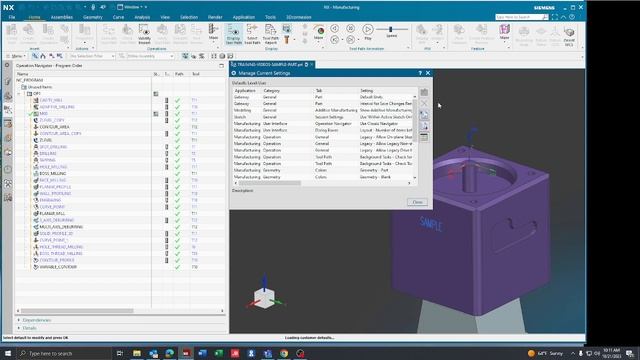This screenshot has width=640, height=360.
Task: Switch to the Geometry ribbon tab
Action: (93, 17)
